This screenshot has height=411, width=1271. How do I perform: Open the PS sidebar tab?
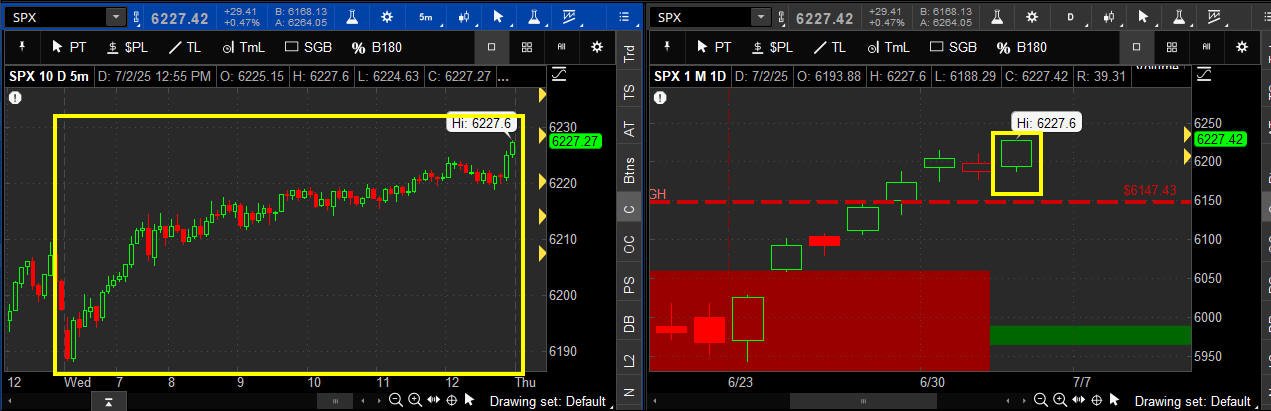629,284
